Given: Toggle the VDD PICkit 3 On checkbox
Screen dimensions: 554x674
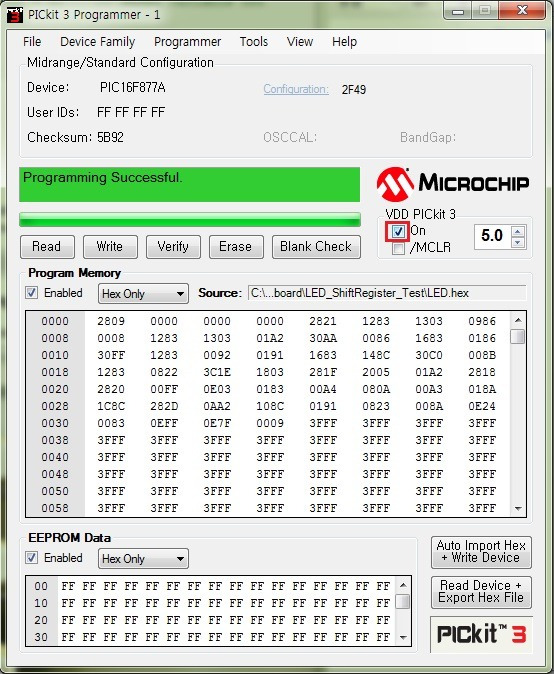Looking at the screenshot, I should (x=398, y=232).
